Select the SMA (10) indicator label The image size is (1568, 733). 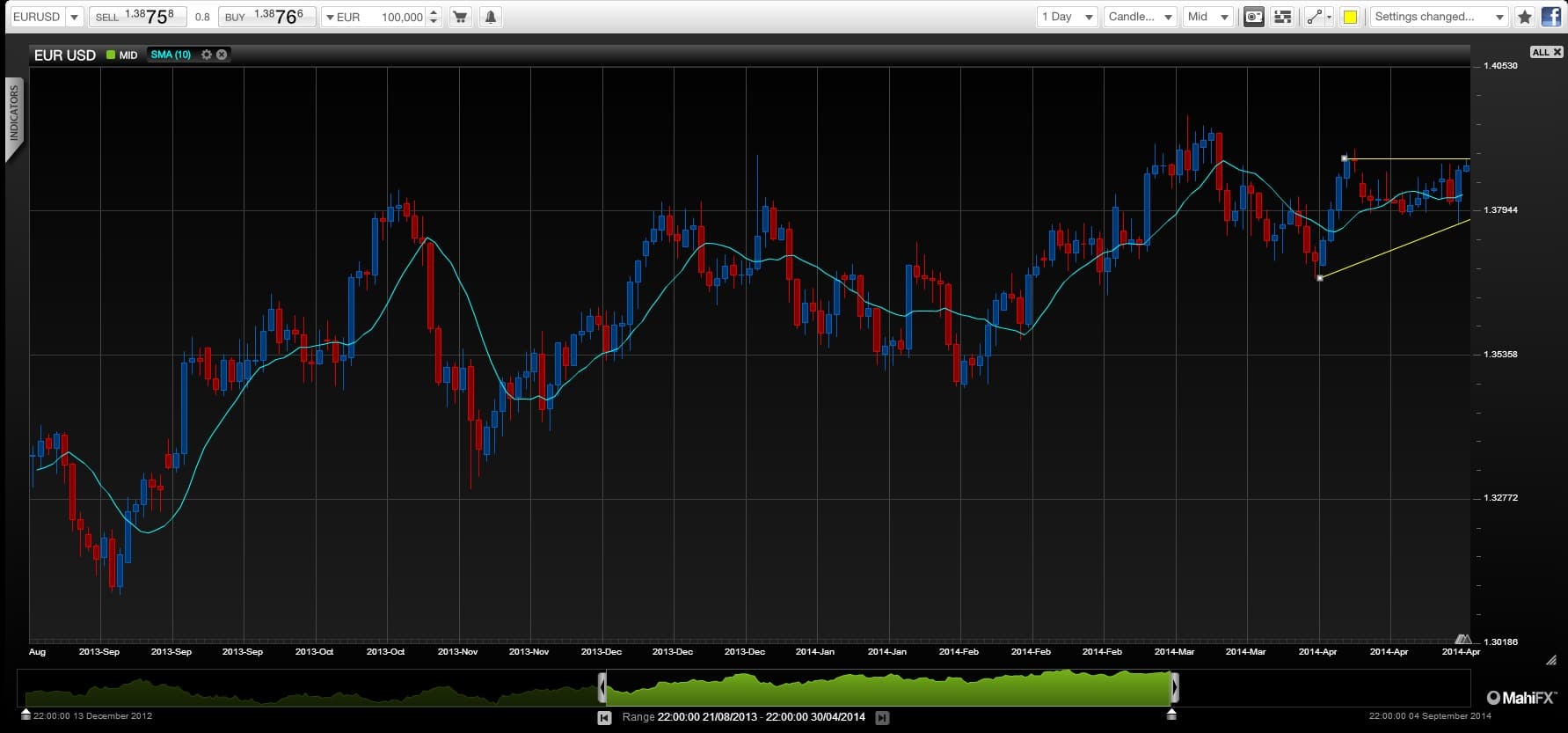point(171,55)
